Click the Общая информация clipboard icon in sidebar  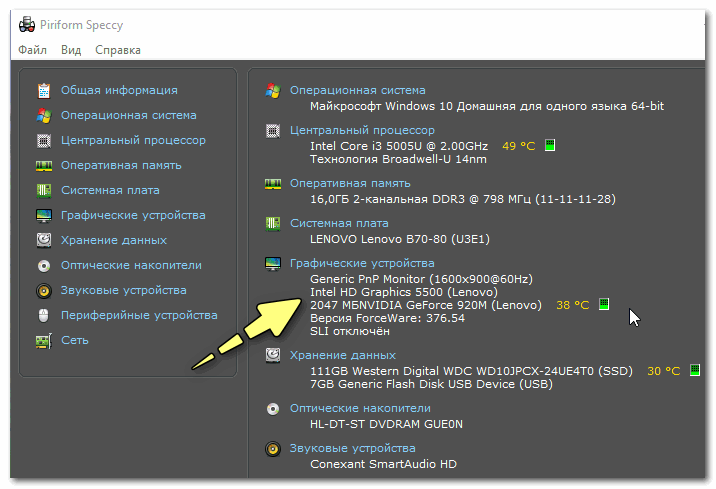(44, 90)
